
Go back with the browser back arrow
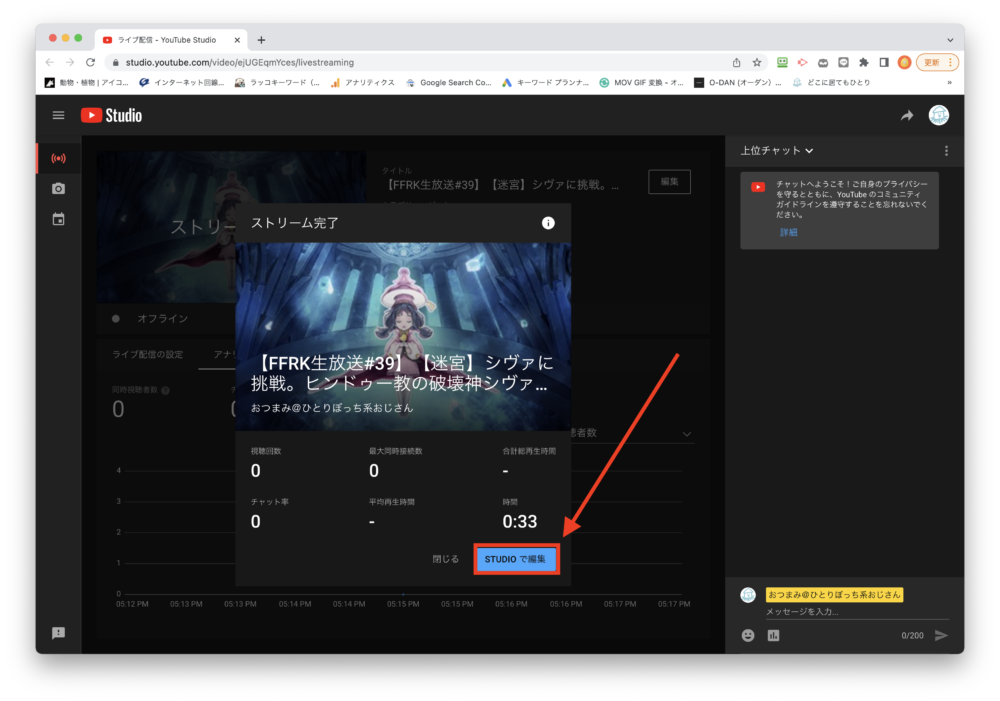(50, 63)
